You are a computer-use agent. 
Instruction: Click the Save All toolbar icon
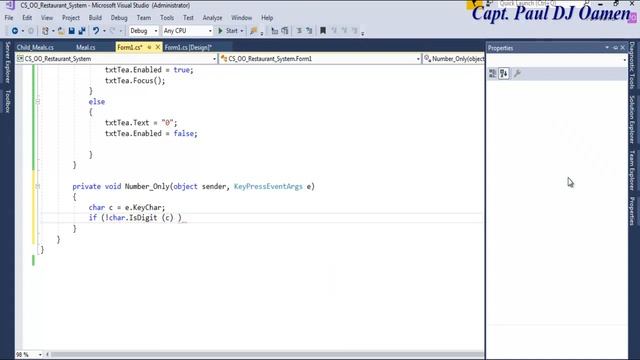tap(82, 31)
